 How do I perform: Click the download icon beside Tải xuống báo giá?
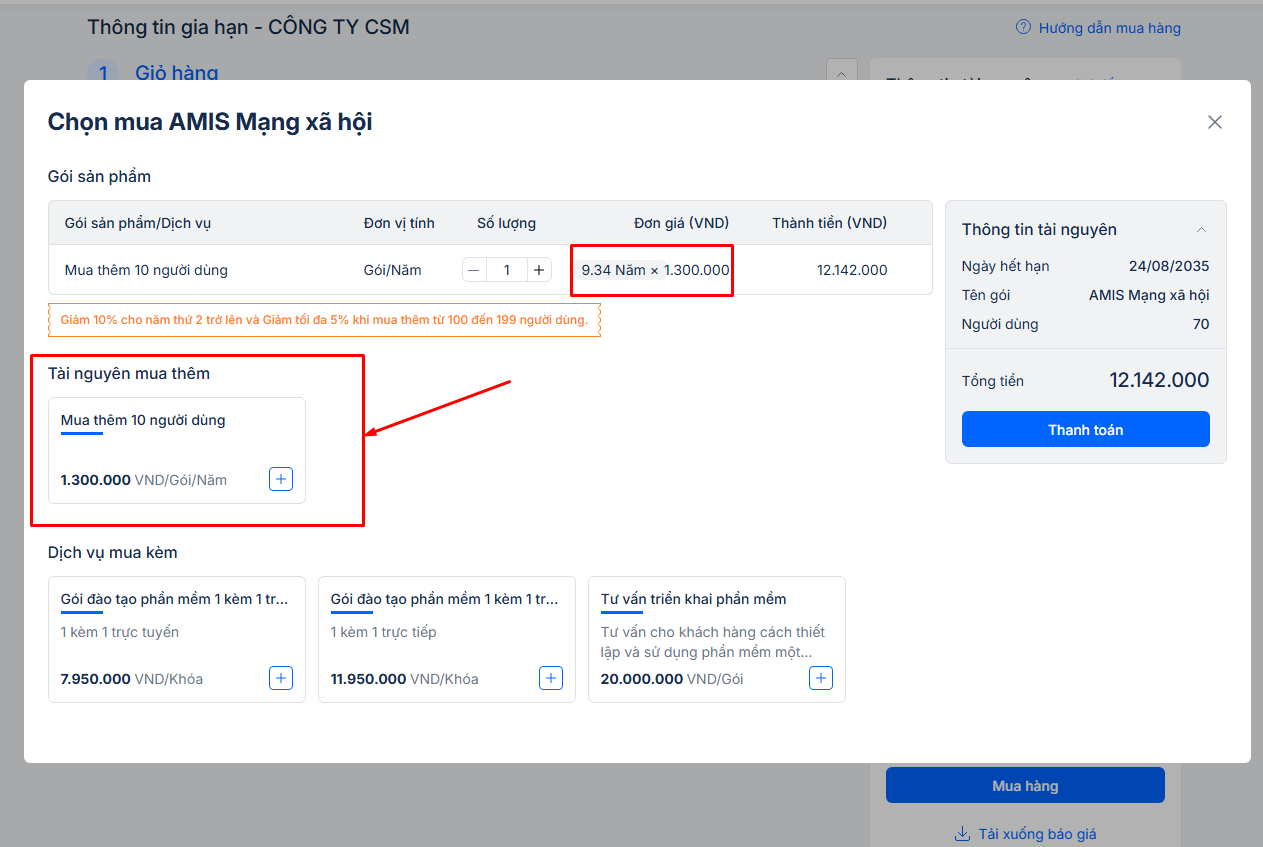coord(962,834)
